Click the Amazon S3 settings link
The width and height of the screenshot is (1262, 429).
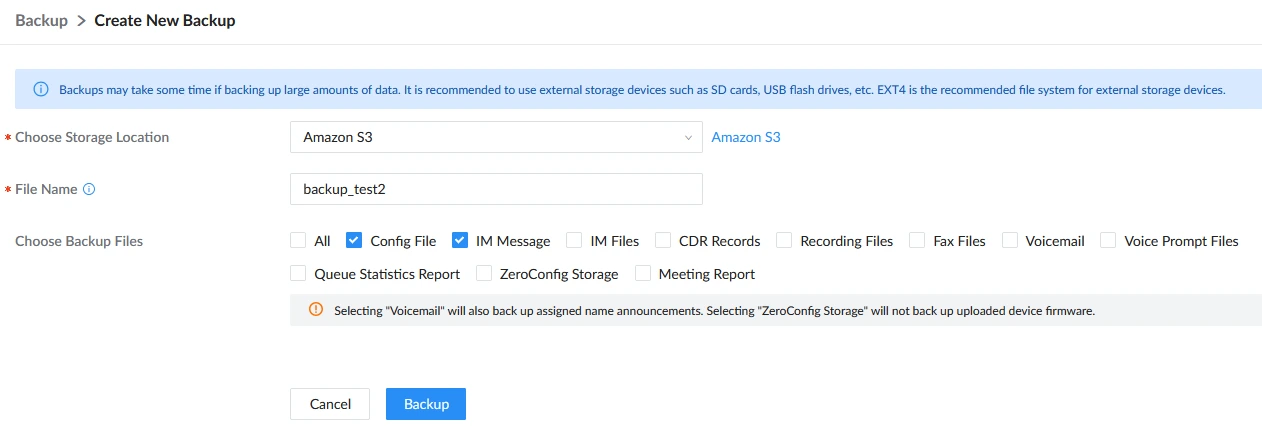click(x=746, y=137)
